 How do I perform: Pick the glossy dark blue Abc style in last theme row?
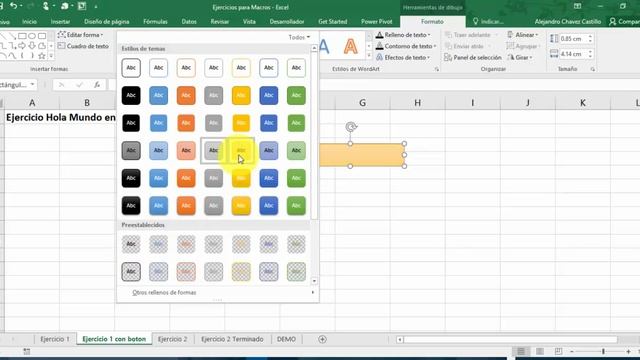coord(269,206)
